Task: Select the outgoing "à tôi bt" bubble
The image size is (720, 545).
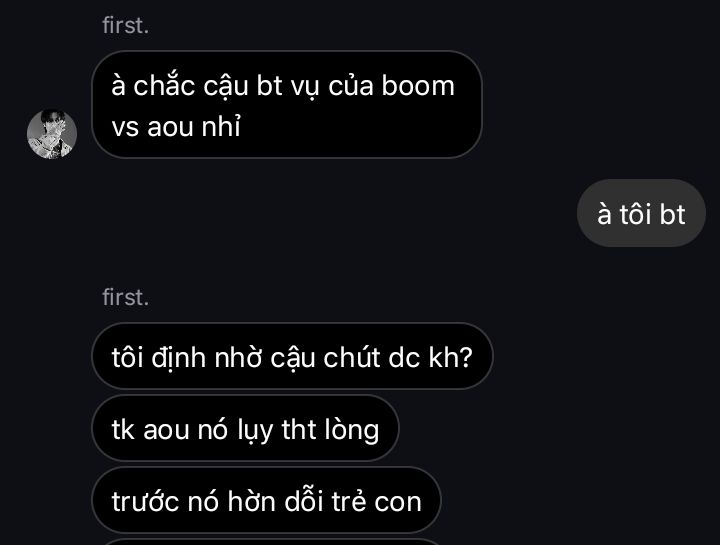Action: pyautogui.click(x=641, y=213)
